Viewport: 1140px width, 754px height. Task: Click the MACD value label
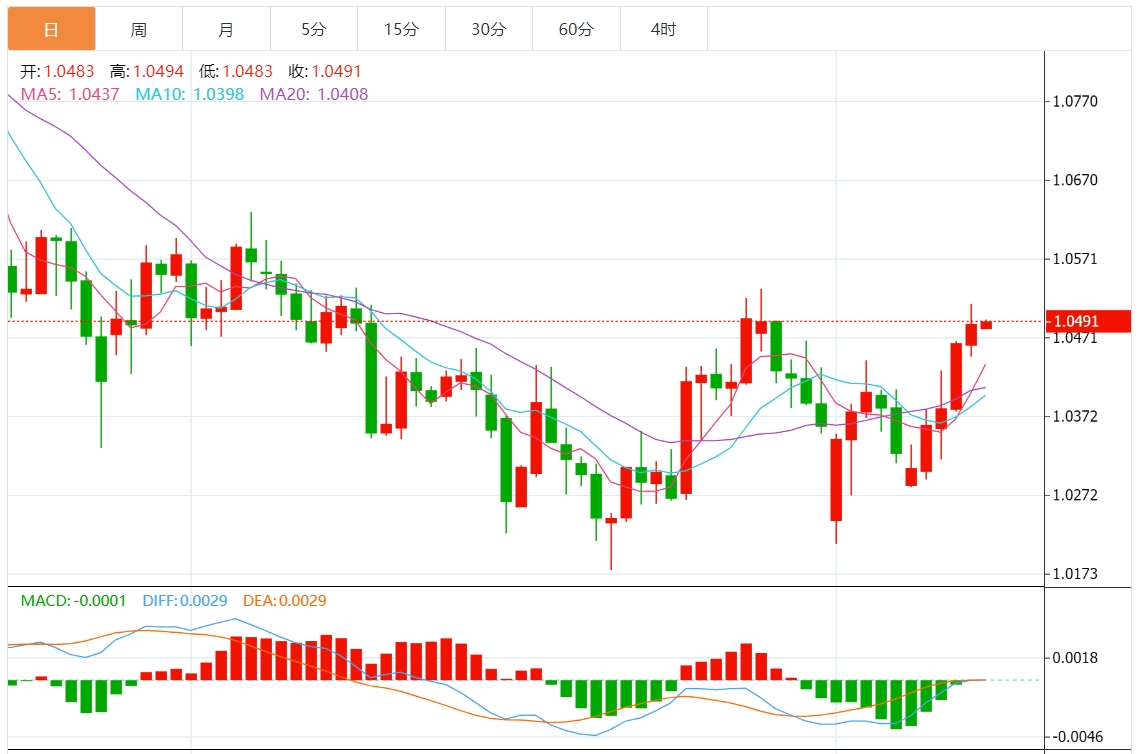[x=73, y=601]
